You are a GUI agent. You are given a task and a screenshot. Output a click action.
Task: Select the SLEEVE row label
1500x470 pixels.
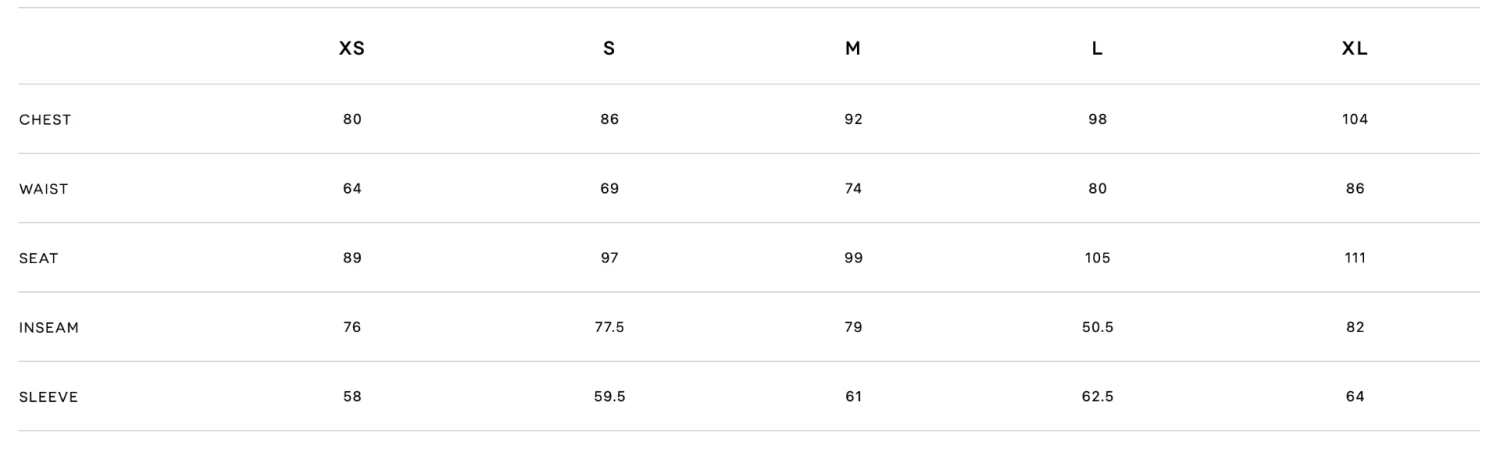pyautogui.click(x=49, y=397)
